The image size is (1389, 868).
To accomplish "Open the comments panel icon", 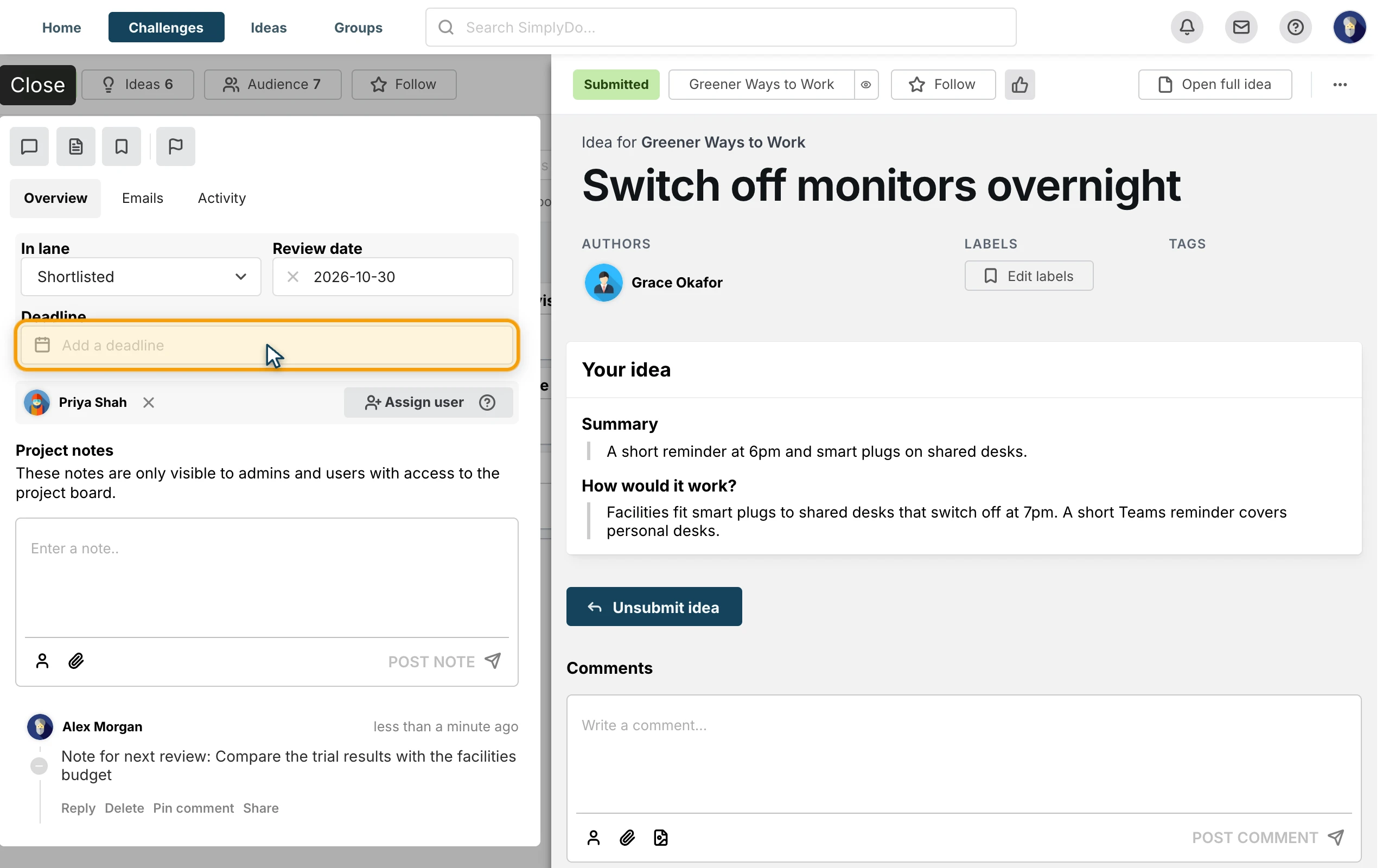I will coord(29,146).
